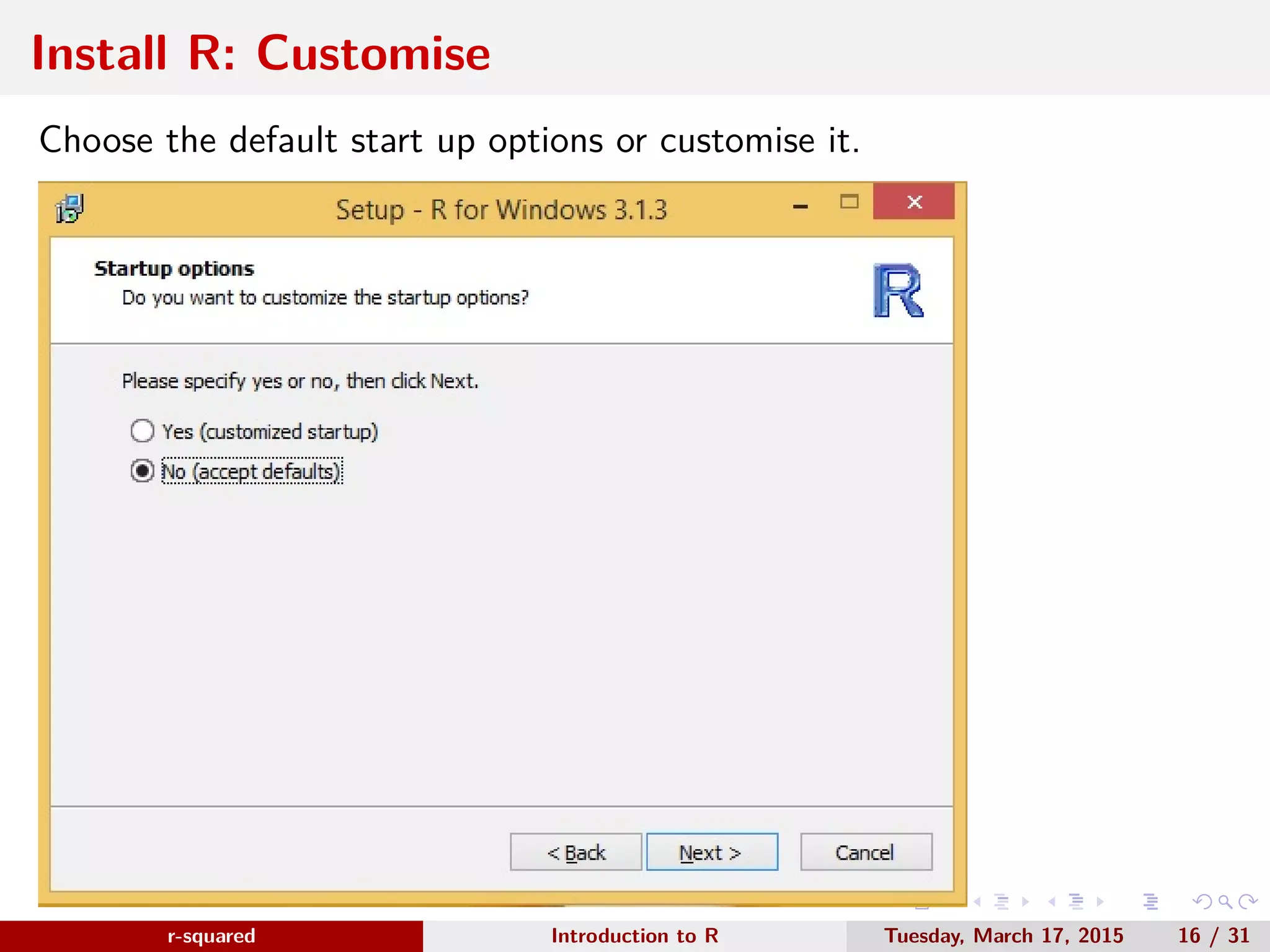Cancel the R setup wizard
Screen dimensions: 1270x952
(x=866, y=852)
